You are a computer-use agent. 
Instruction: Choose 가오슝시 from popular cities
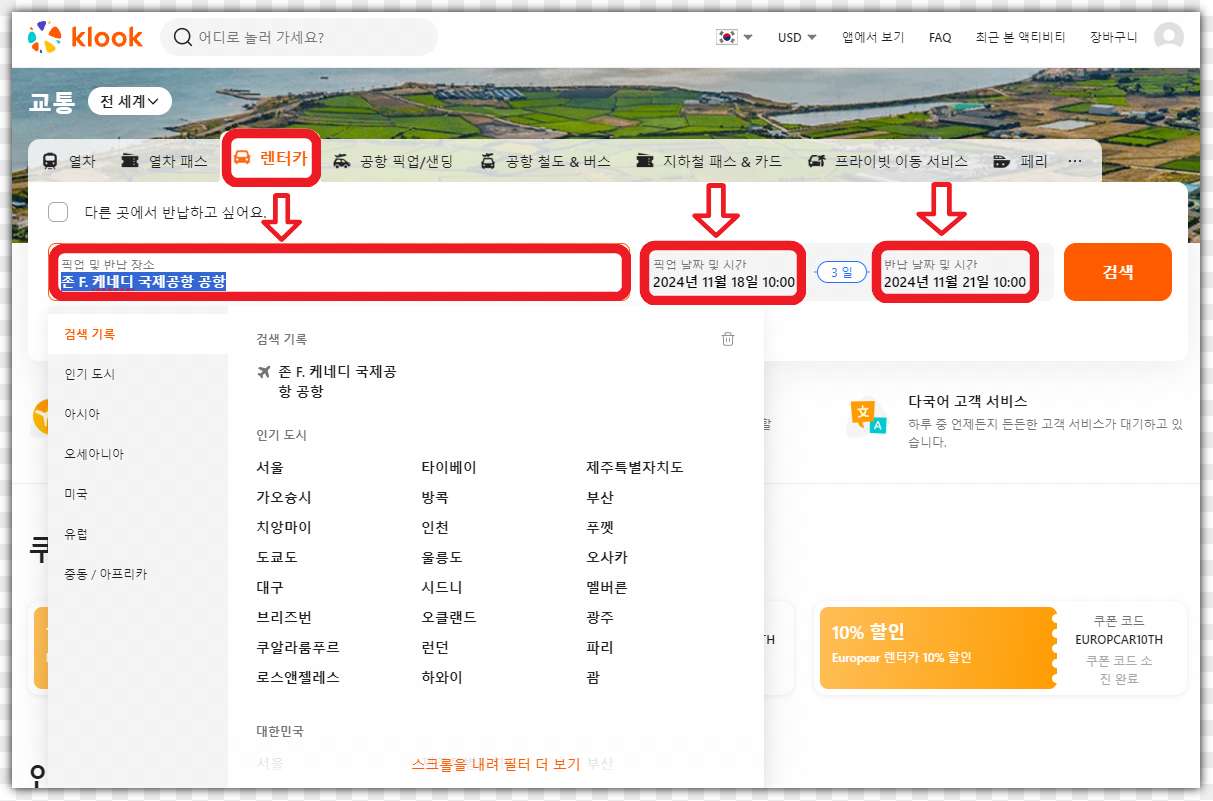[x=284, y=497]
